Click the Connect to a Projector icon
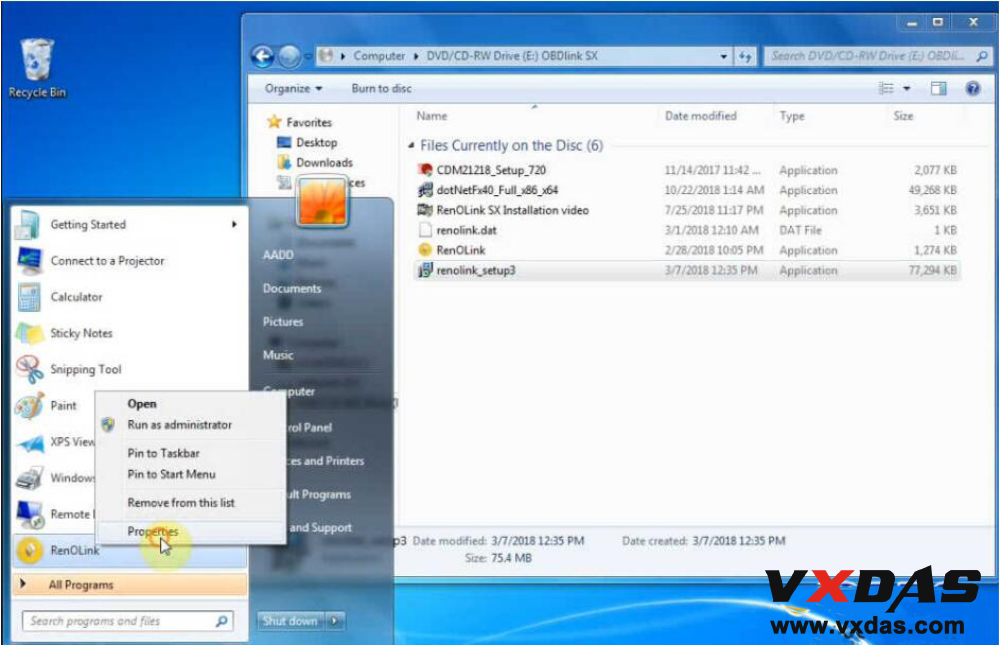The height and width of the screenshot is (645, 1000). click(x=29, y=261)
